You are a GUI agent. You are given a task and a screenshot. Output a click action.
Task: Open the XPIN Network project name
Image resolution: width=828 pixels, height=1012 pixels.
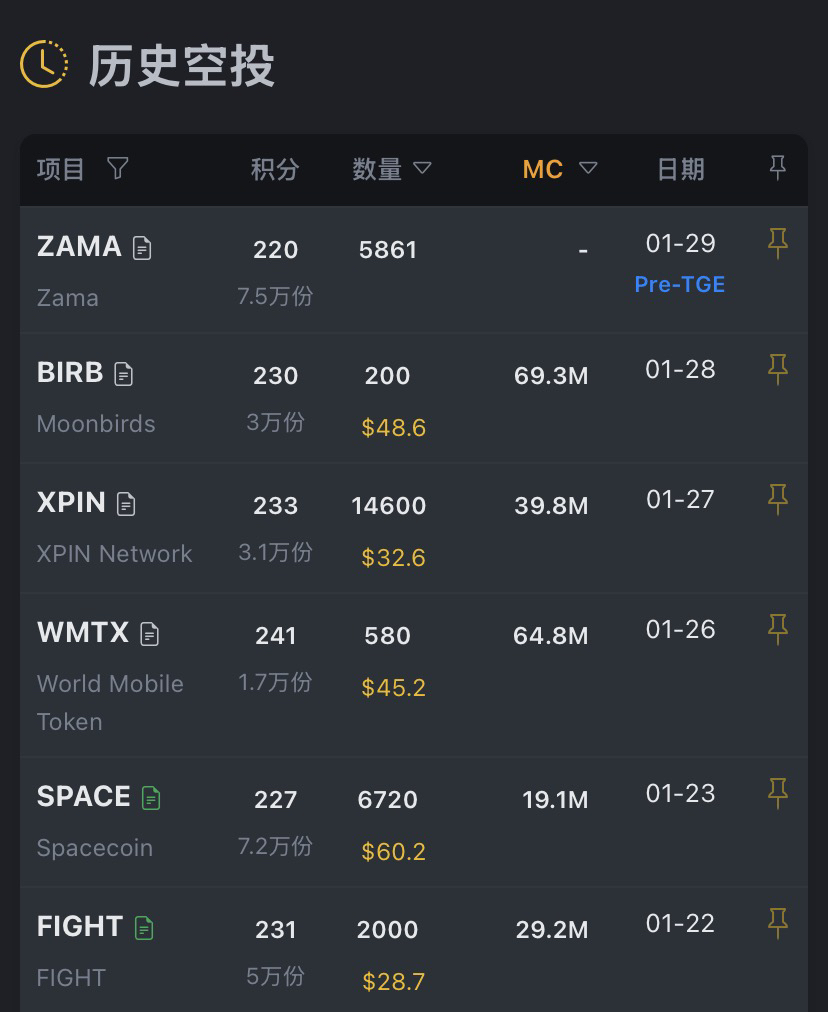(x=114, y=554)
